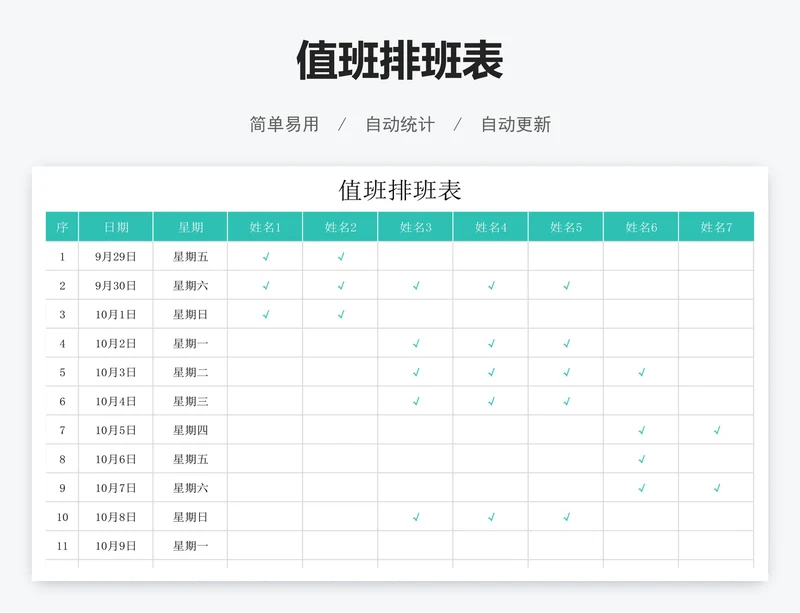
Task: Click the 10月4日 date cell
Action: point(116,401)
